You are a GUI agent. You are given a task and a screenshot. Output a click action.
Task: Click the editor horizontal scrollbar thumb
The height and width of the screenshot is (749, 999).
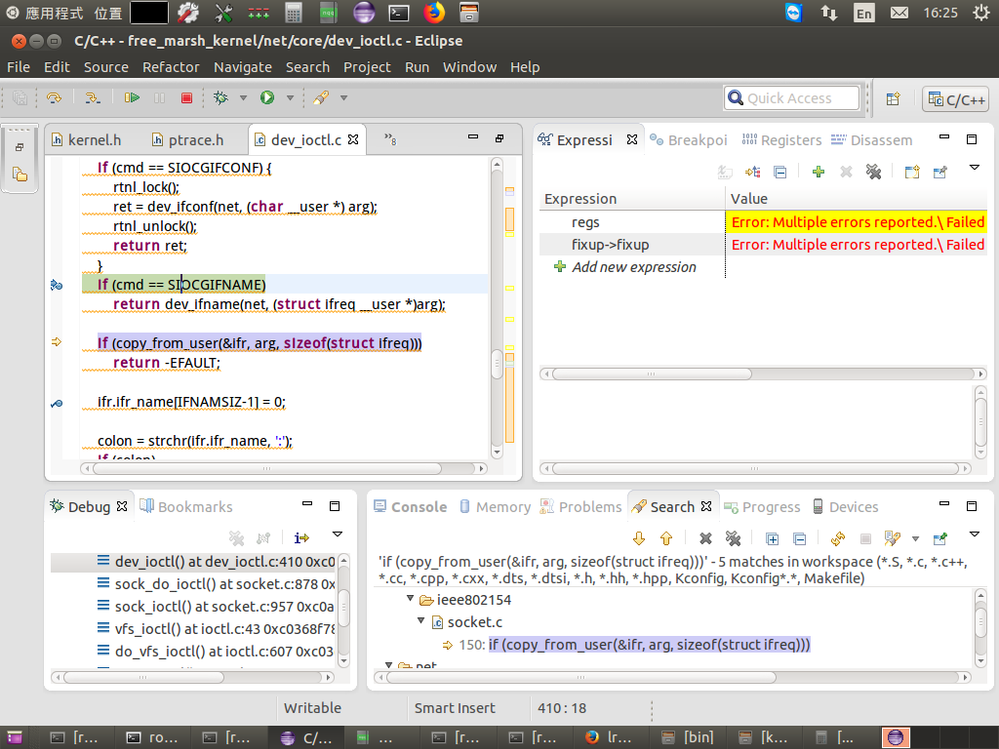click(267, 469)
